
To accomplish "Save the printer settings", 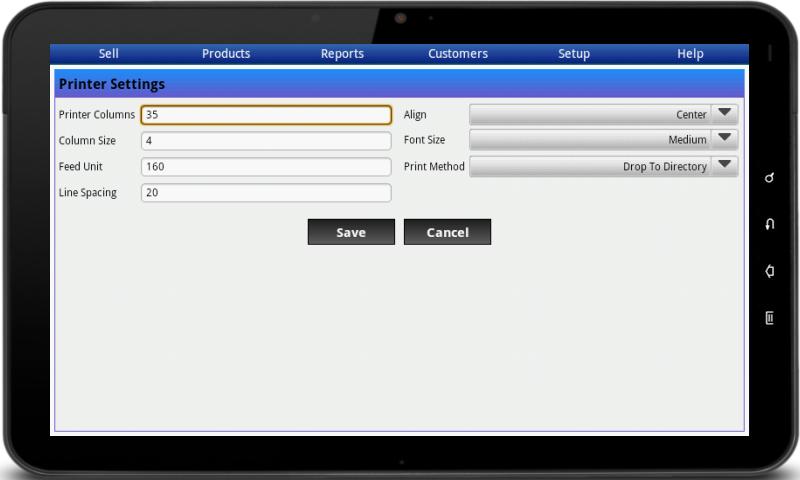I will tap(351, 232).
